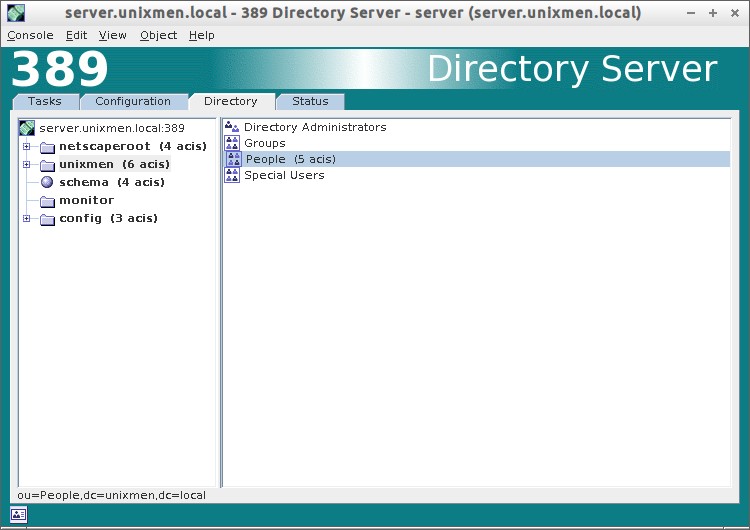Select config (3 acis) entry

point(109,219)
